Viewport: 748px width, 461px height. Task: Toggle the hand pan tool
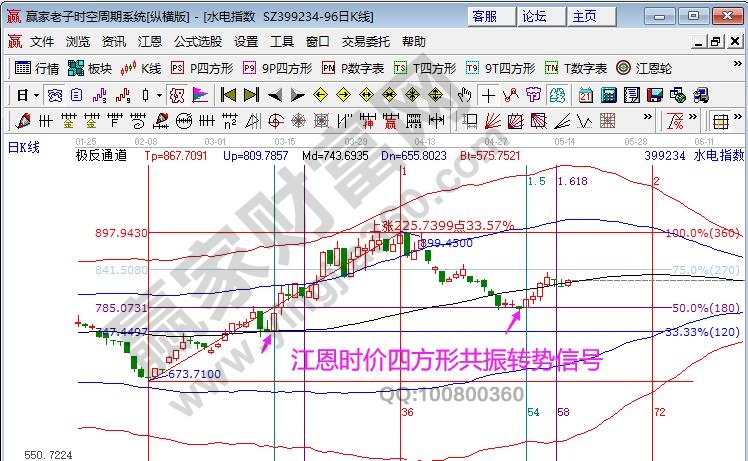click(x=464, y=95)
